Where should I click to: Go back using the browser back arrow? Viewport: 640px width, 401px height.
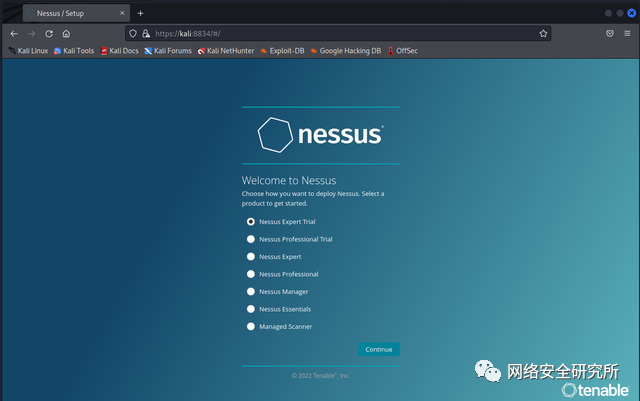click(x=14, y=33)
